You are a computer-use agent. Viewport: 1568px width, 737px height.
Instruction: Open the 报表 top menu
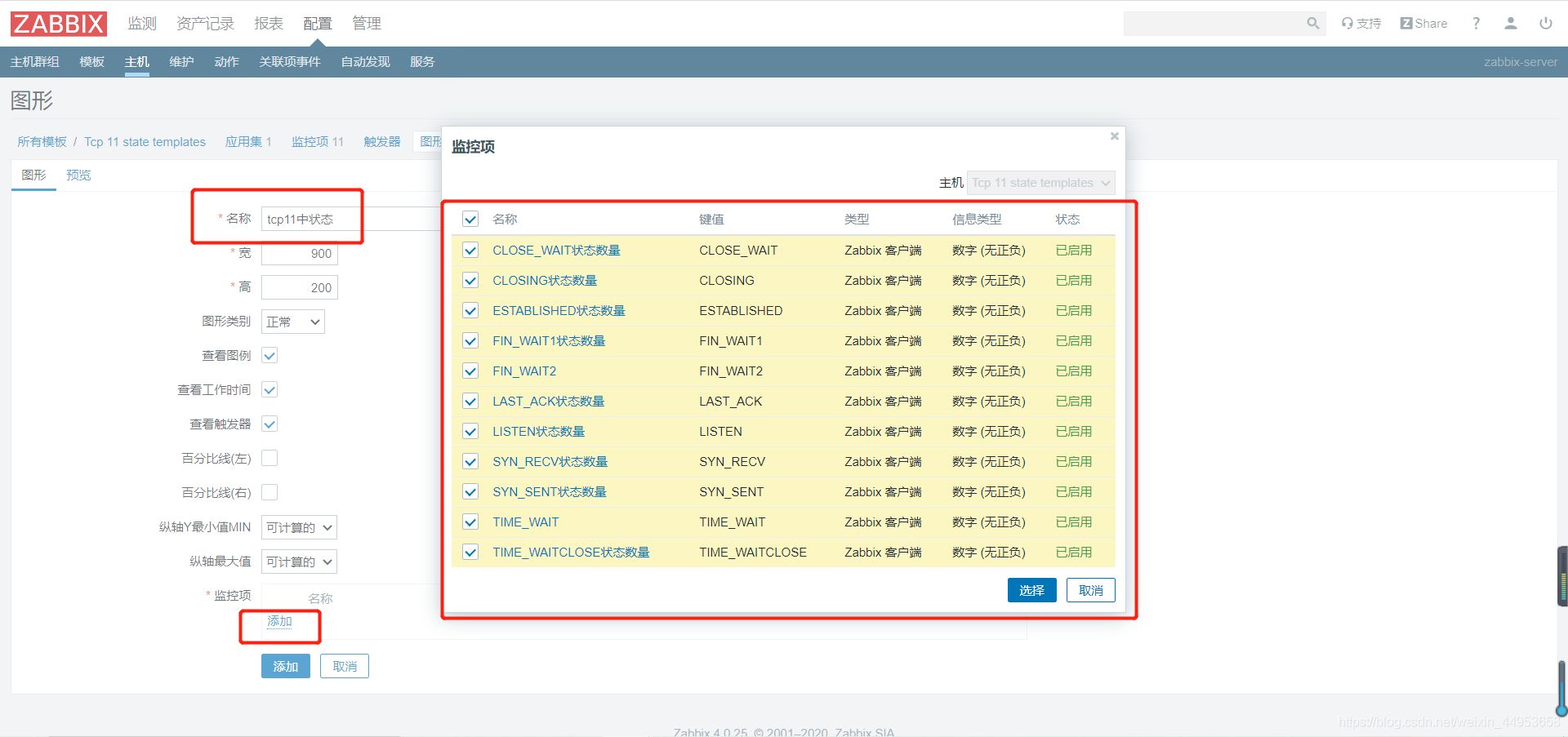[x=269, y=24]
